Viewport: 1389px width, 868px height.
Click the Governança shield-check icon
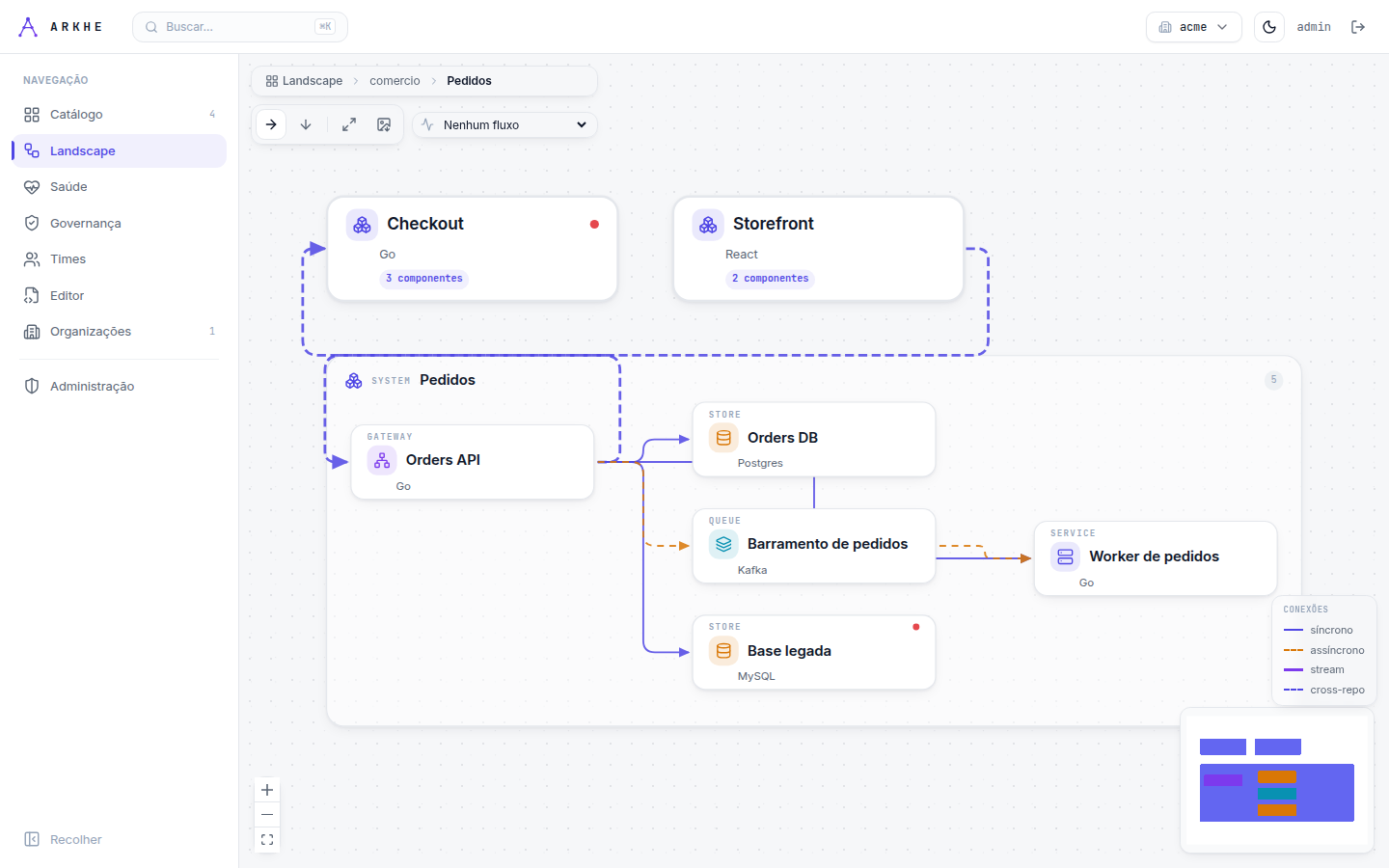32,223
